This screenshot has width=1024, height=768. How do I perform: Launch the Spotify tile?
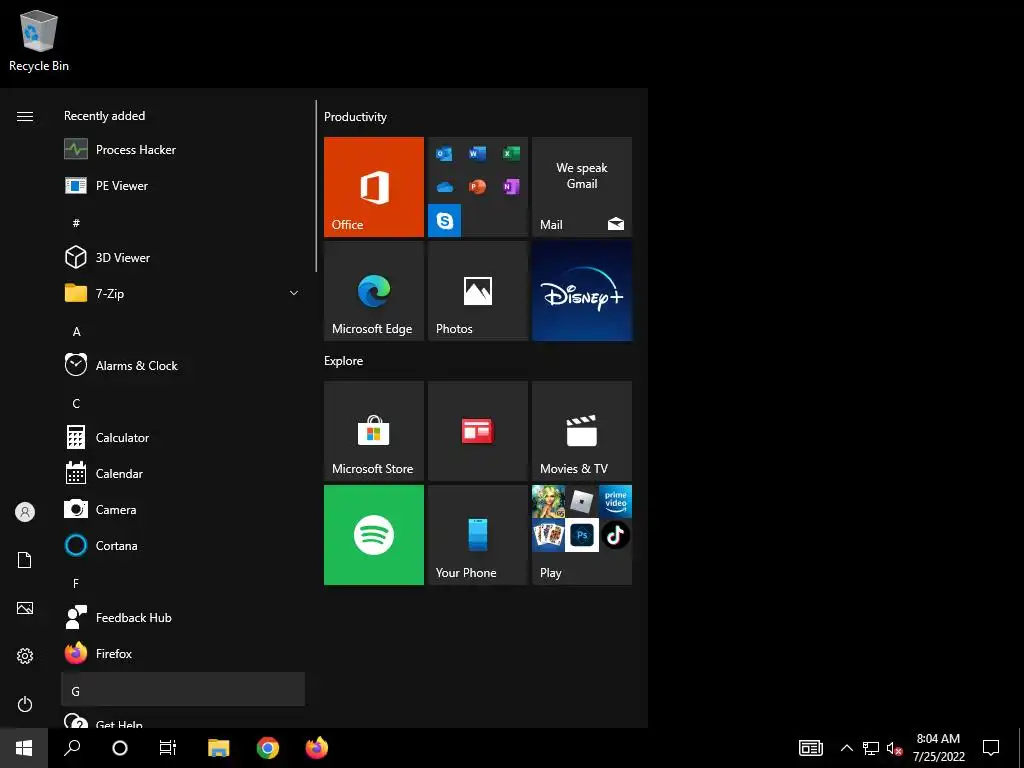click(x=374, y=535)
